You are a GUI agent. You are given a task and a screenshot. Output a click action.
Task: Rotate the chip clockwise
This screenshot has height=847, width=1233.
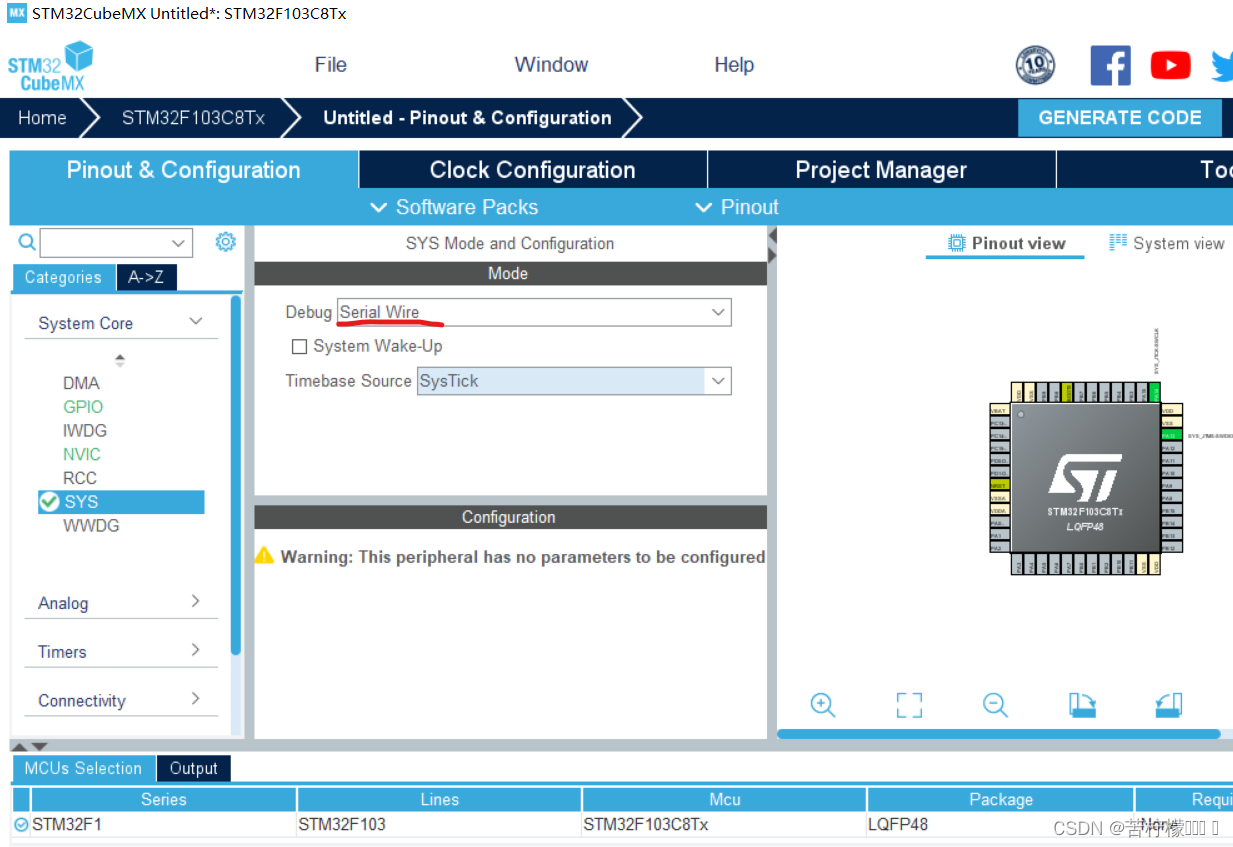click(1082, 704)
